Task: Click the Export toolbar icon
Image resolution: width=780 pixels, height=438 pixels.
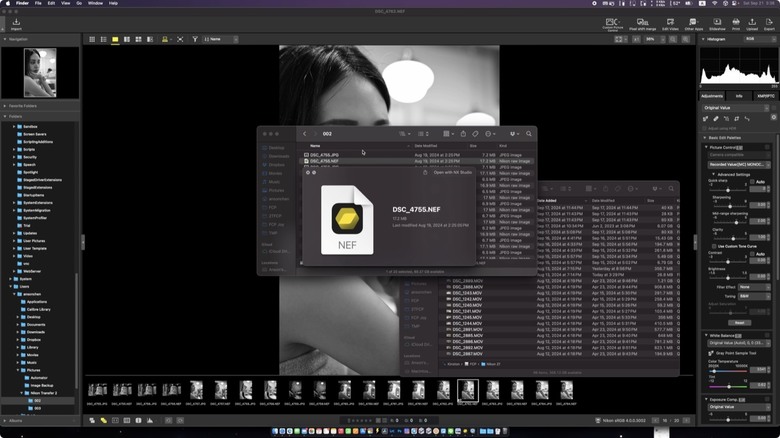Action: [769, 24]
